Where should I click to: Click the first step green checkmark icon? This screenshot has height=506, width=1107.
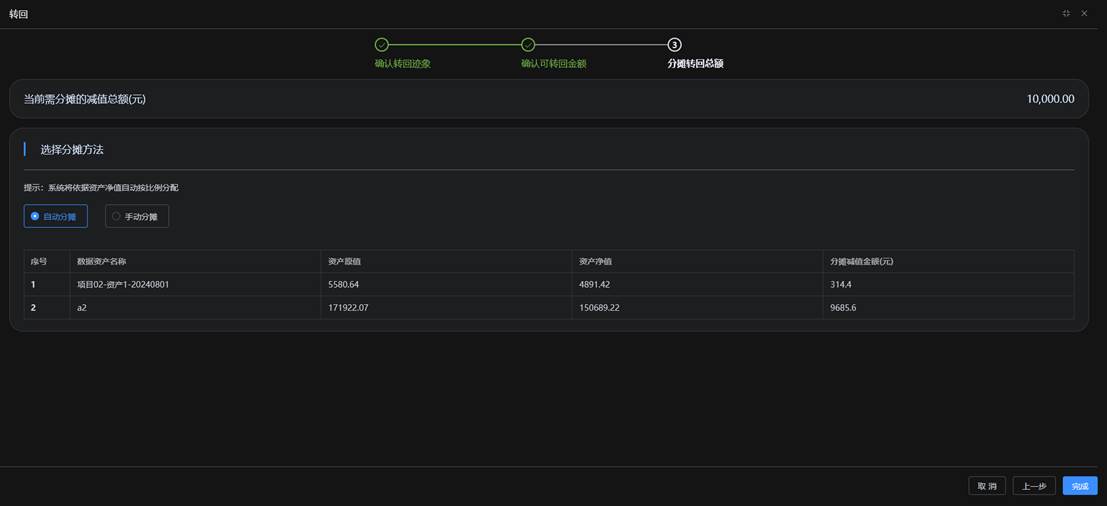[x=382, y=45]
